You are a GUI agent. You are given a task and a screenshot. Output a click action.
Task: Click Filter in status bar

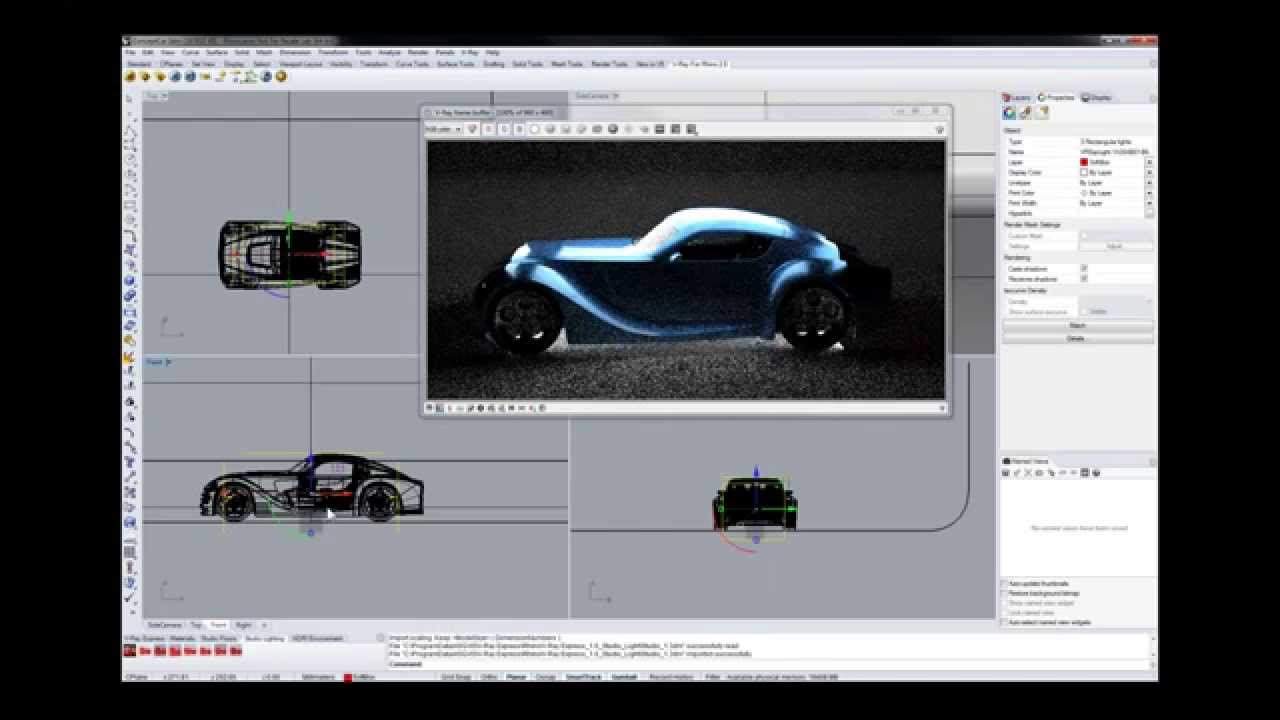pyautogui.click(x=712, y=677)
